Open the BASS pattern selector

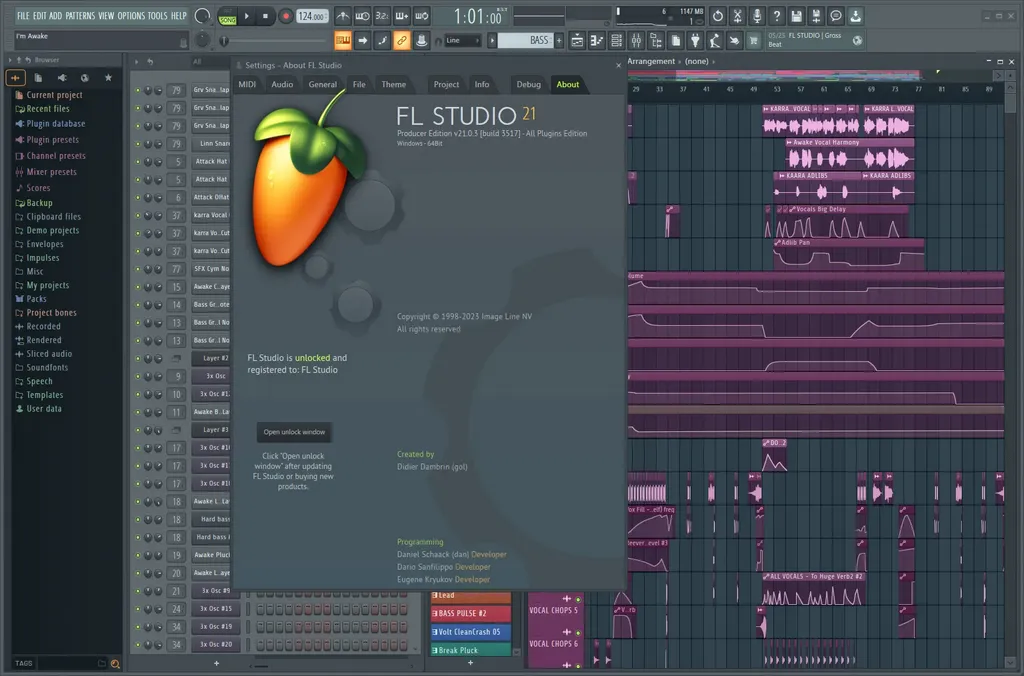(525, 40)
